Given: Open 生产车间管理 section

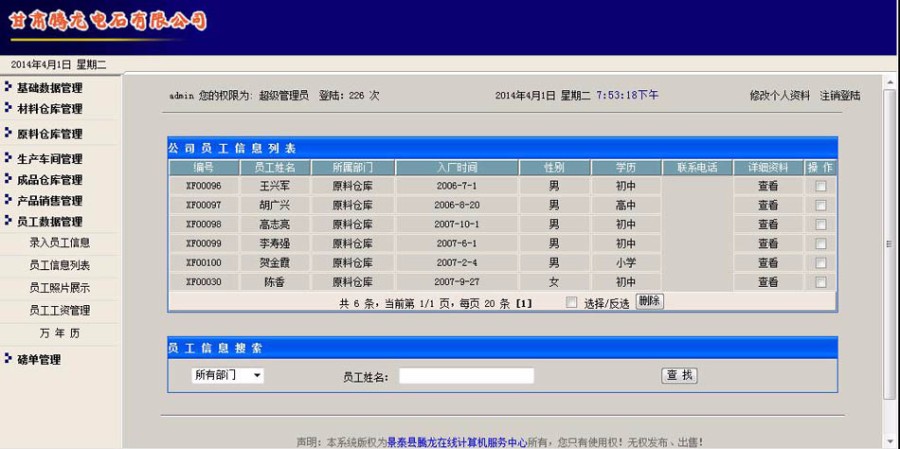Looking at the screenshot, I should point(49,158).
